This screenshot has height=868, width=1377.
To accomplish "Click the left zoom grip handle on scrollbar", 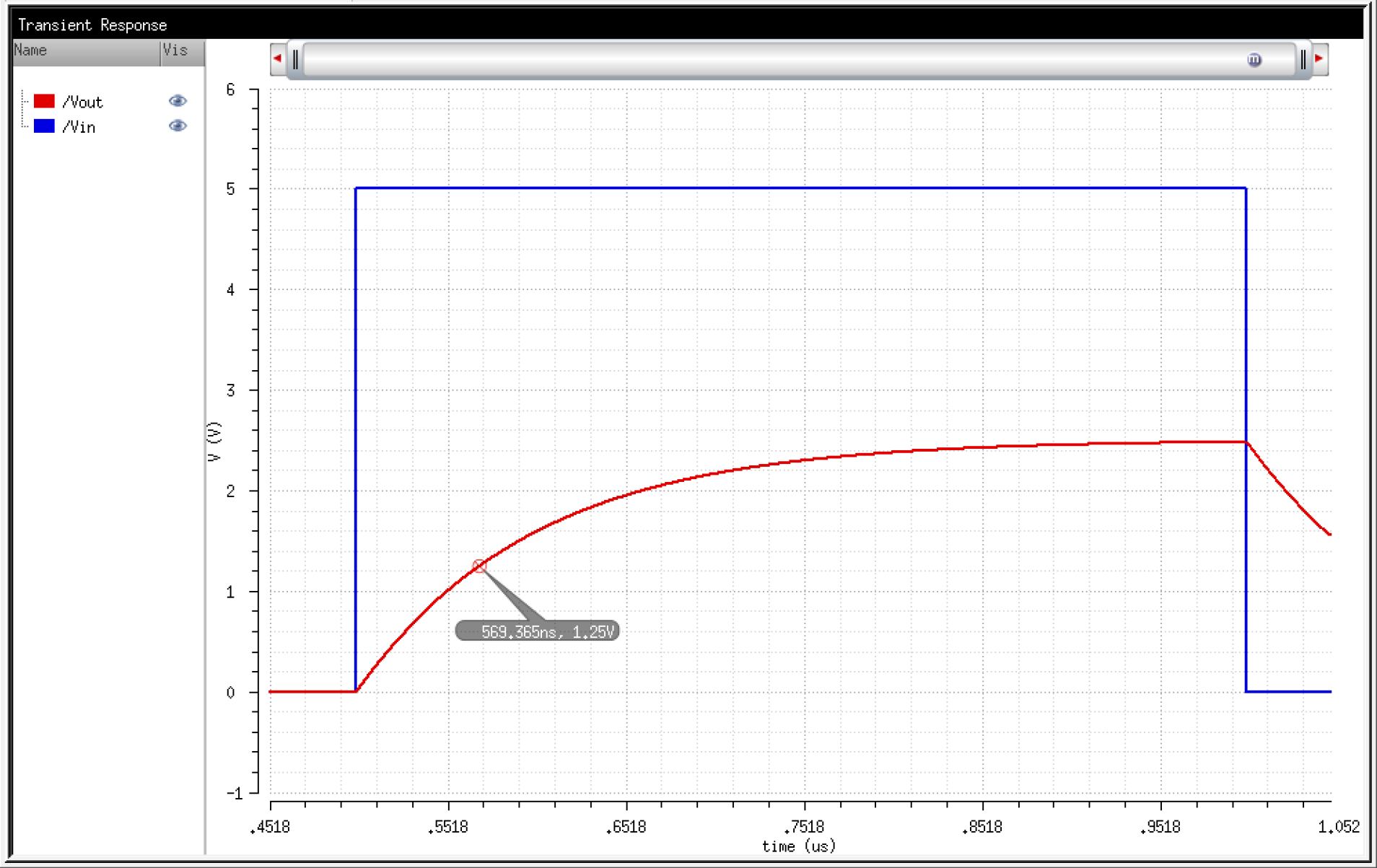I will tap(297, 58).
